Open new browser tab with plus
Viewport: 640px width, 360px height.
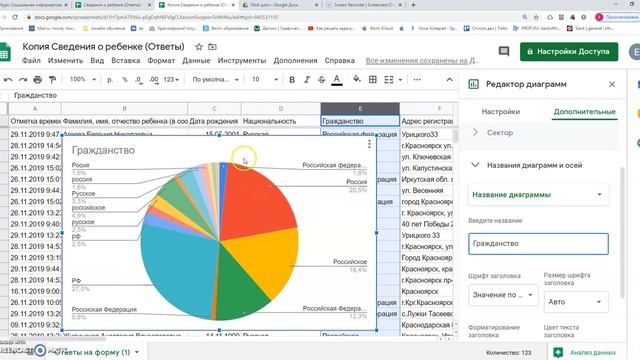pyautogui.click(x=413, y=5)
